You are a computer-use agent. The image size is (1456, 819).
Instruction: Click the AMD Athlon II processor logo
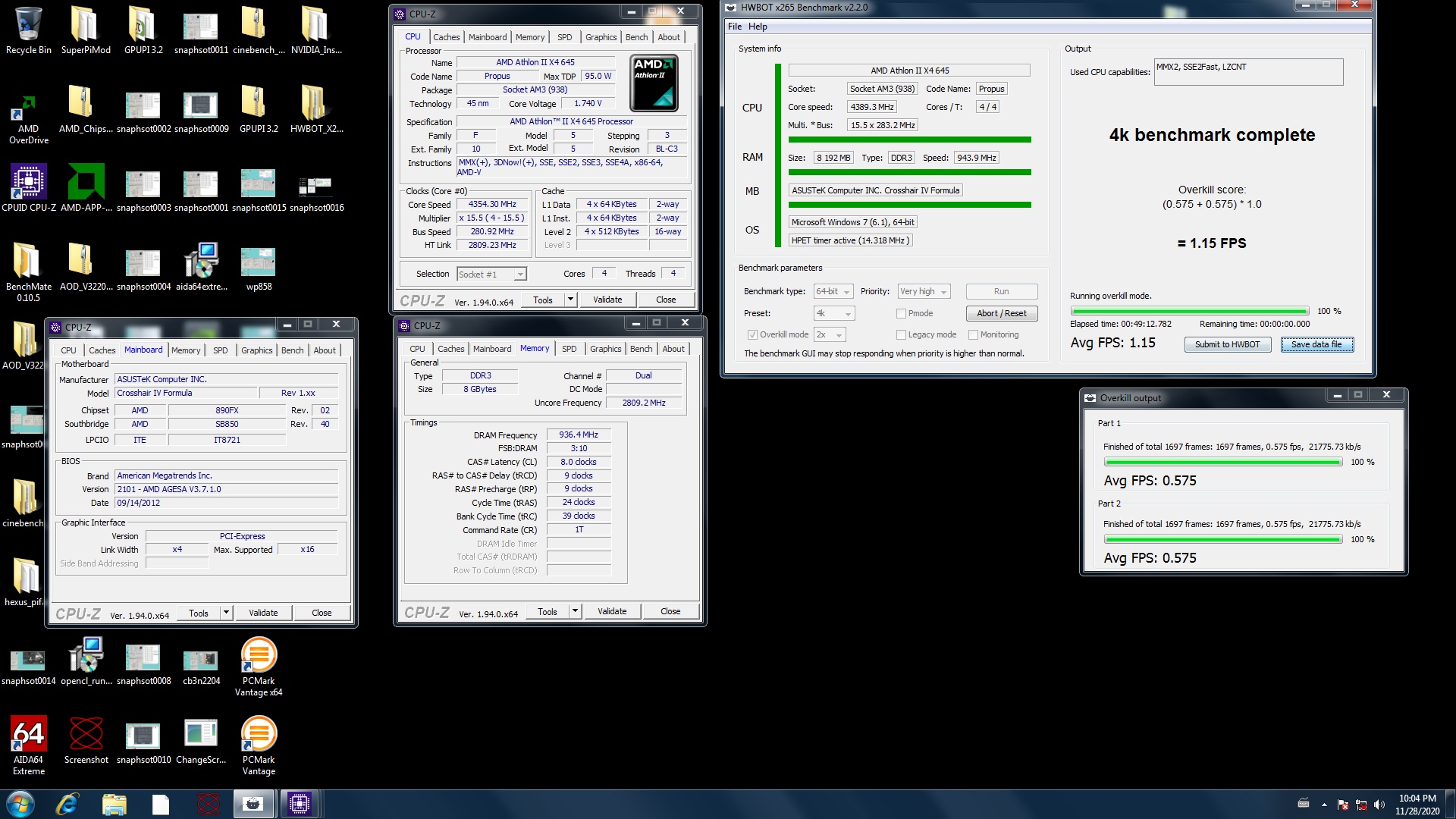tap(654, 83)
